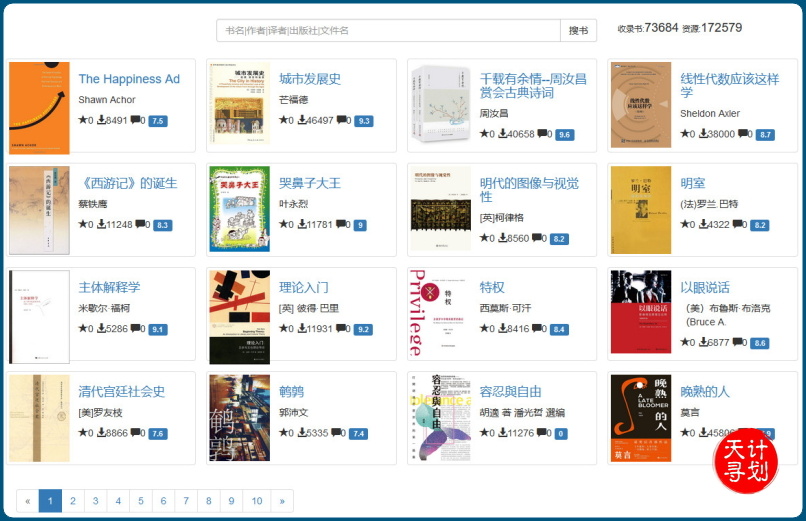Click the 特权 book cover thumbnail
The image size is (806, 521).
(x=440, y=313)
